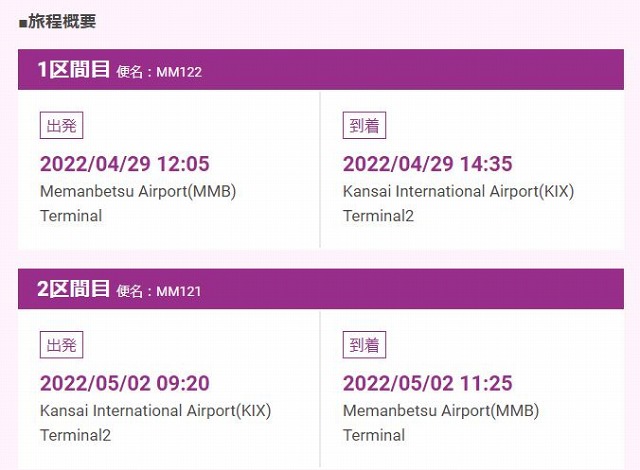Click Terminal2 under the 14:35 arrival
The height and width of the screenshot is (470, 640).
(x=378, y=216)
